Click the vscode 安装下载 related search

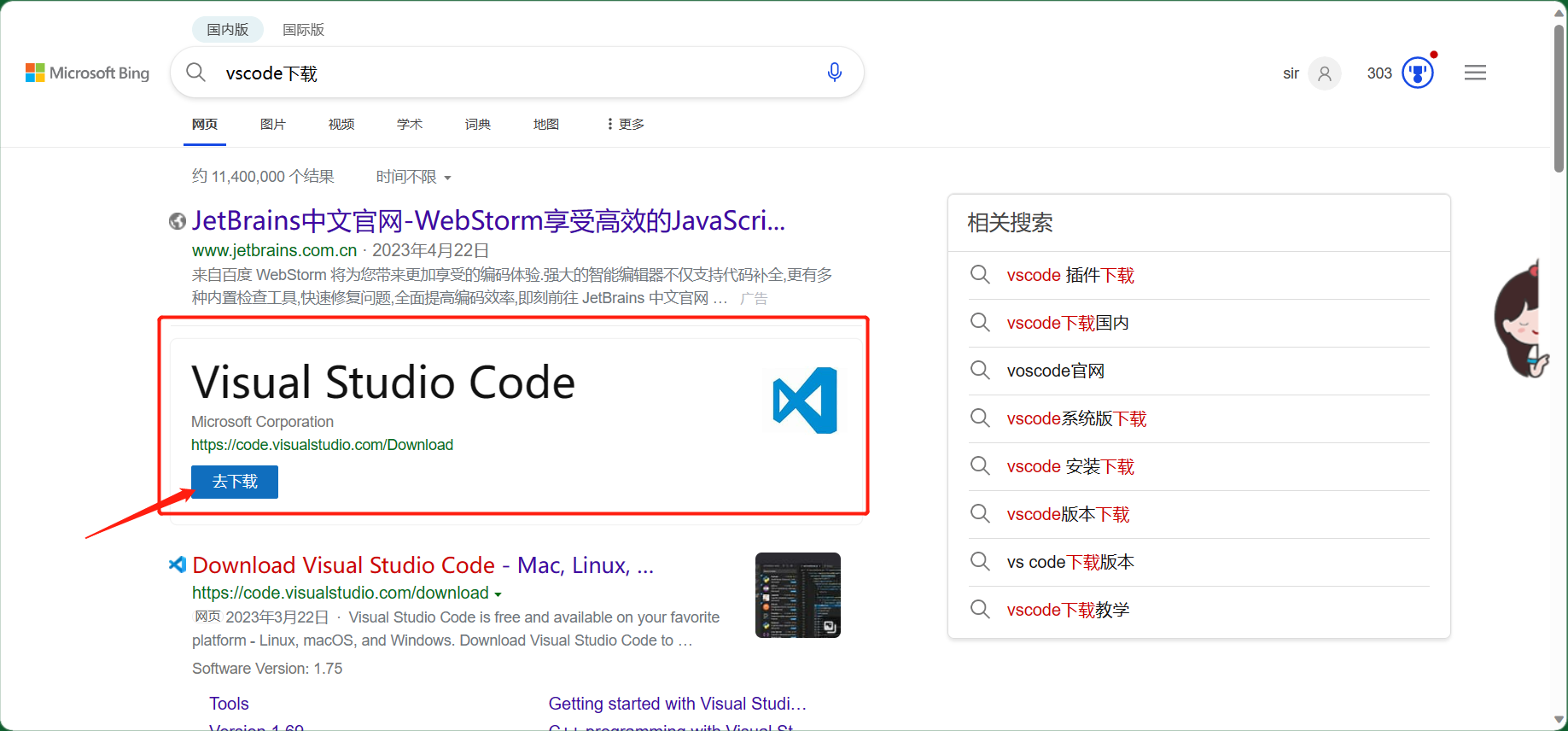(x=1070, y=466)
